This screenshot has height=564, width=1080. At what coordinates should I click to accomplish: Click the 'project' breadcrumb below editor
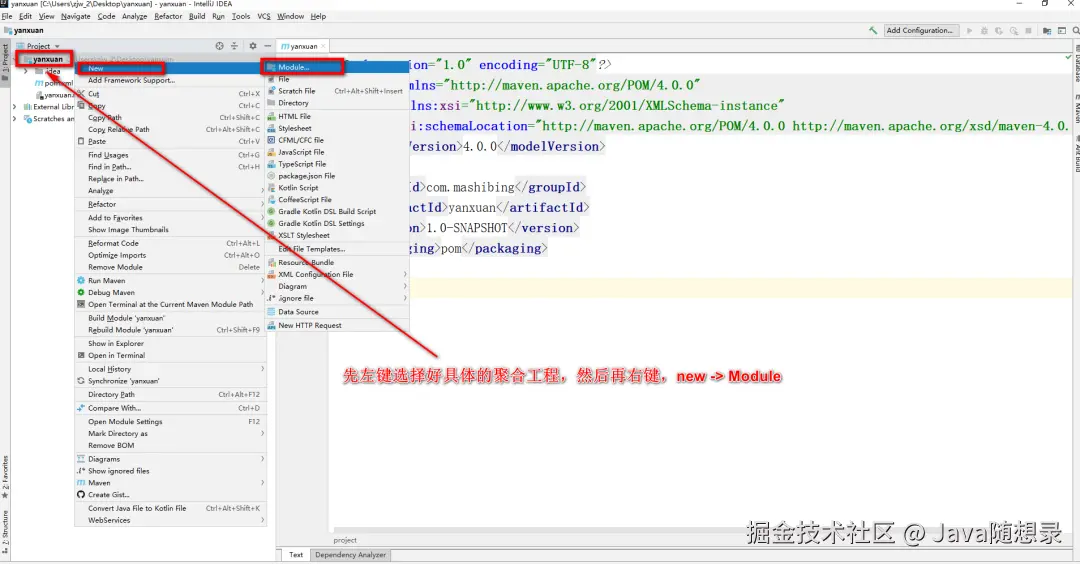(x=345, y=541)
